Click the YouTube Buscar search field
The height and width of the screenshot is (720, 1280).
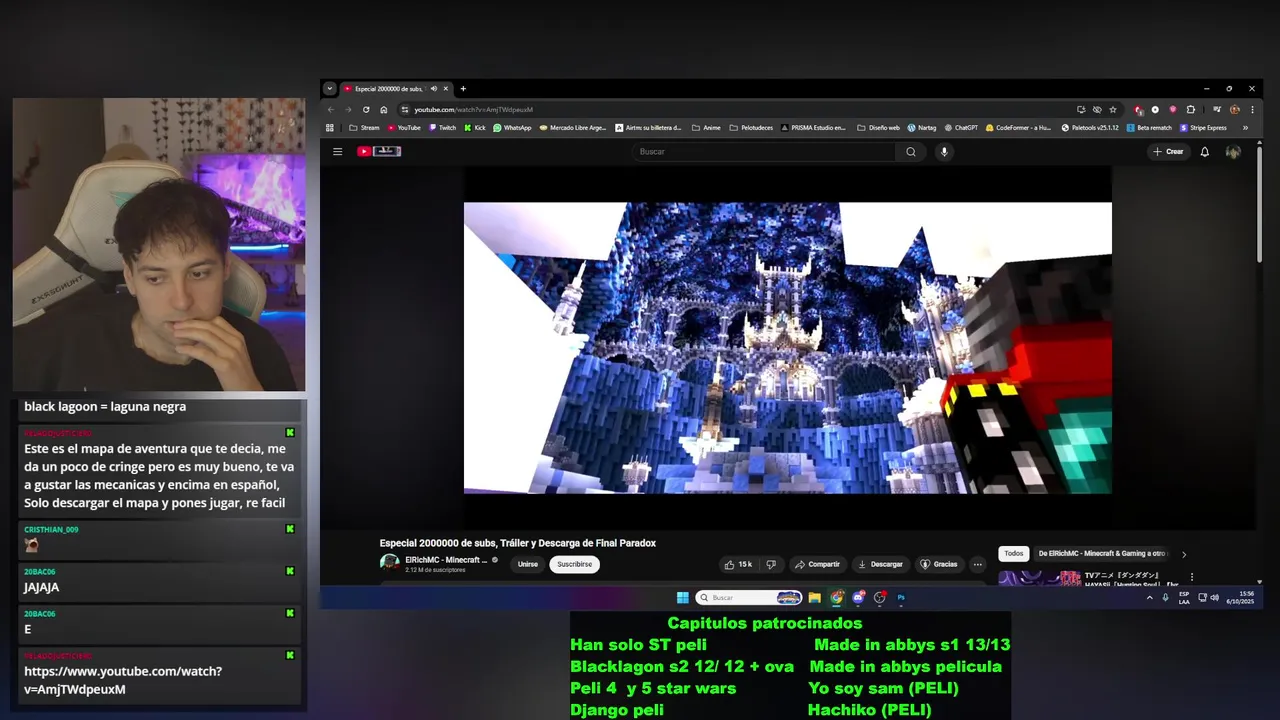point(765,152)
